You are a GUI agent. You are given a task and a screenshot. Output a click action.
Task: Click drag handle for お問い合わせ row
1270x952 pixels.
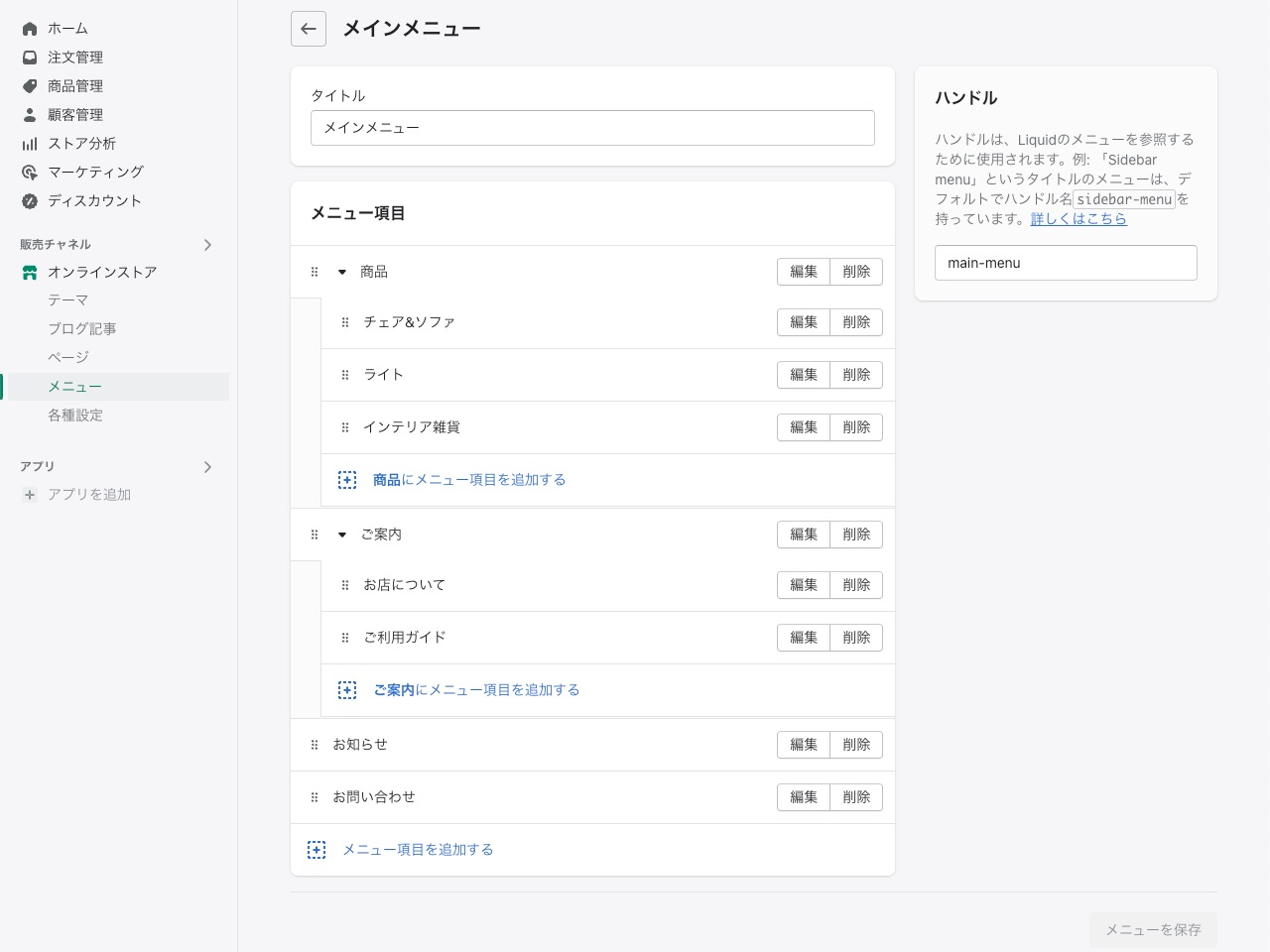315,797
